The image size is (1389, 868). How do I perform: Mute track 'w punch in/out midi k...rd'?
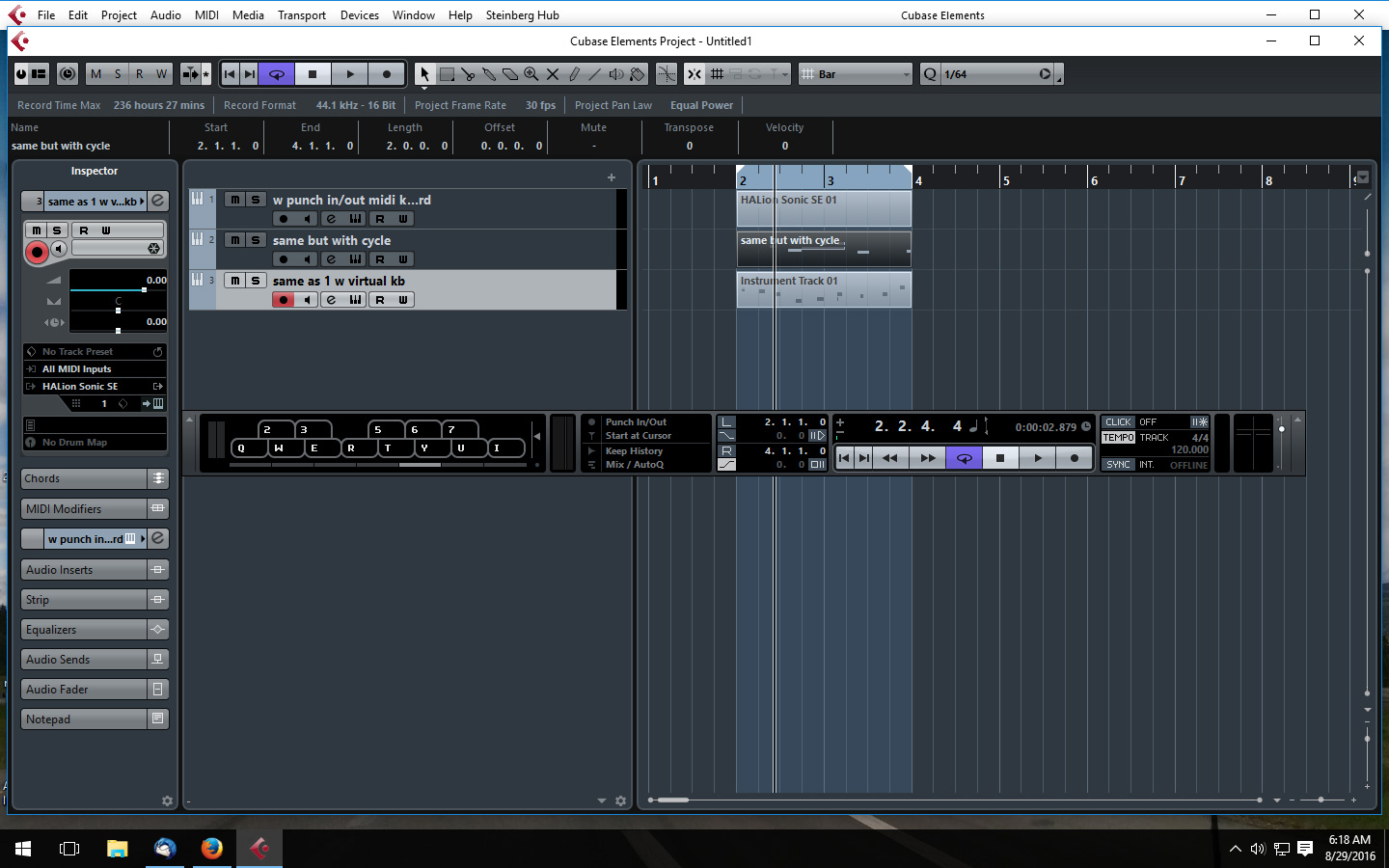coord(234,200)
